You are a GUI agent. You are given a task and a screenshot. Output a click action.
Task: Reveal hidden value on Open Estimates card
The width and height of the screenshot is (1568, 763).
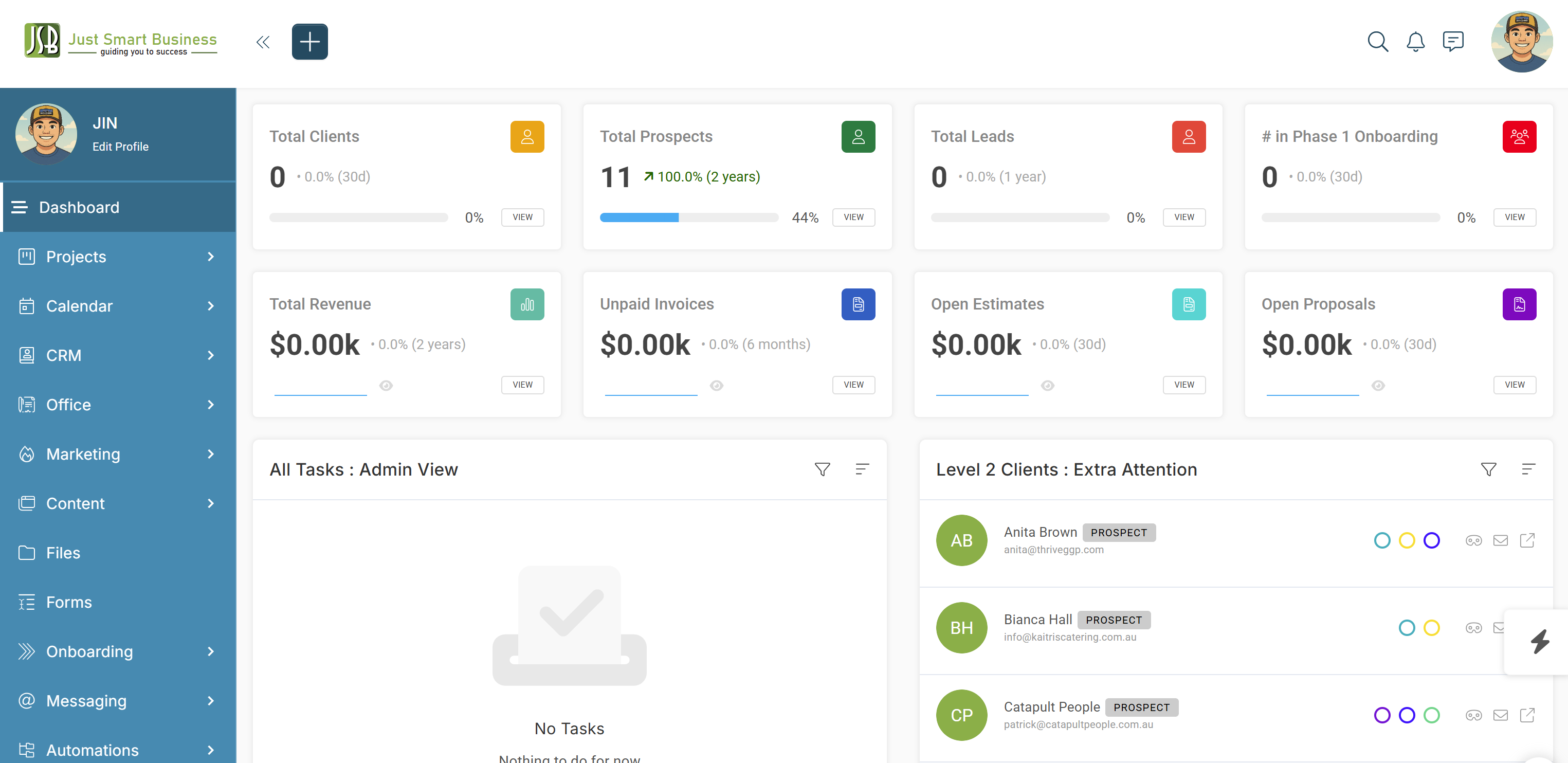tap(1048, 385)
